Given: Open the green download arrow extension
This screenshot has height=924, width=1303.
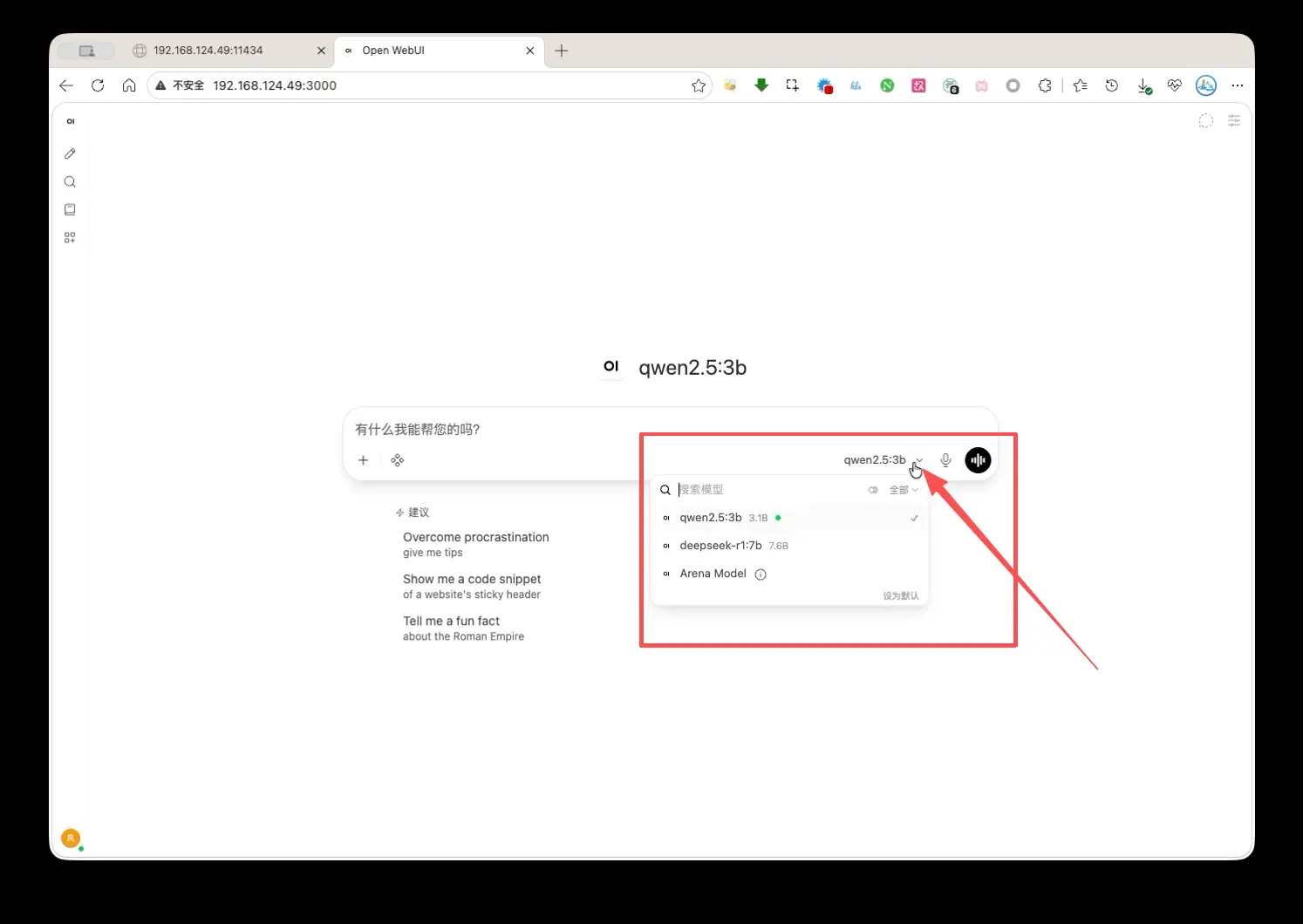Looking at the screenshot, I should [761, 85].
